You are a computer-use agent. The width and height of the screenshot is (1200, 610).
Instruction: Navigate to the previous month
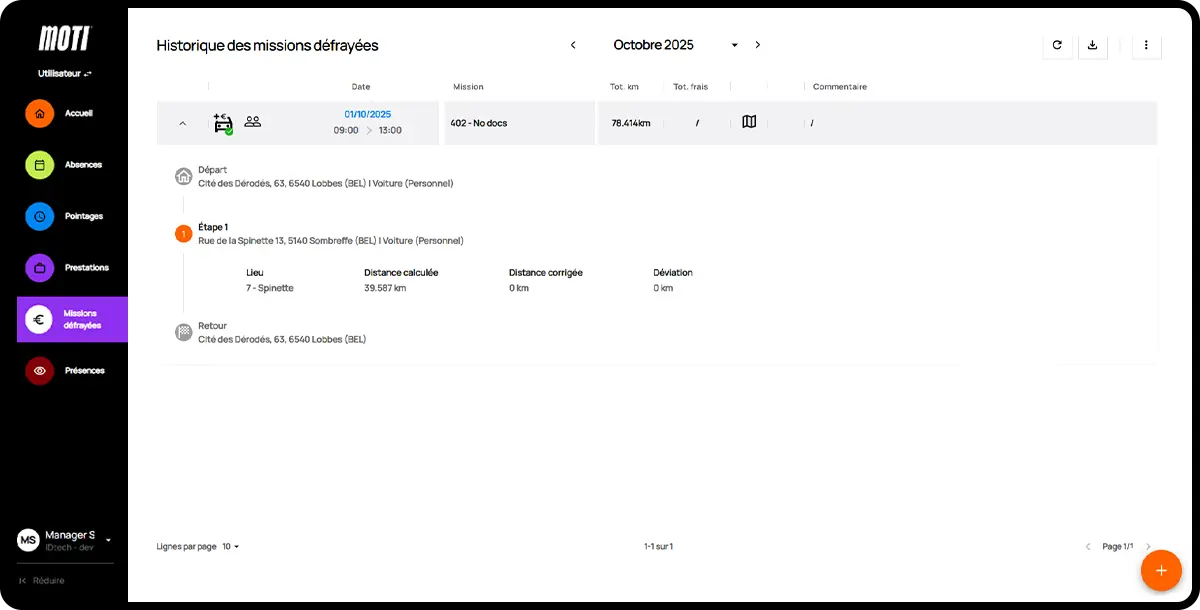point(573,45)
